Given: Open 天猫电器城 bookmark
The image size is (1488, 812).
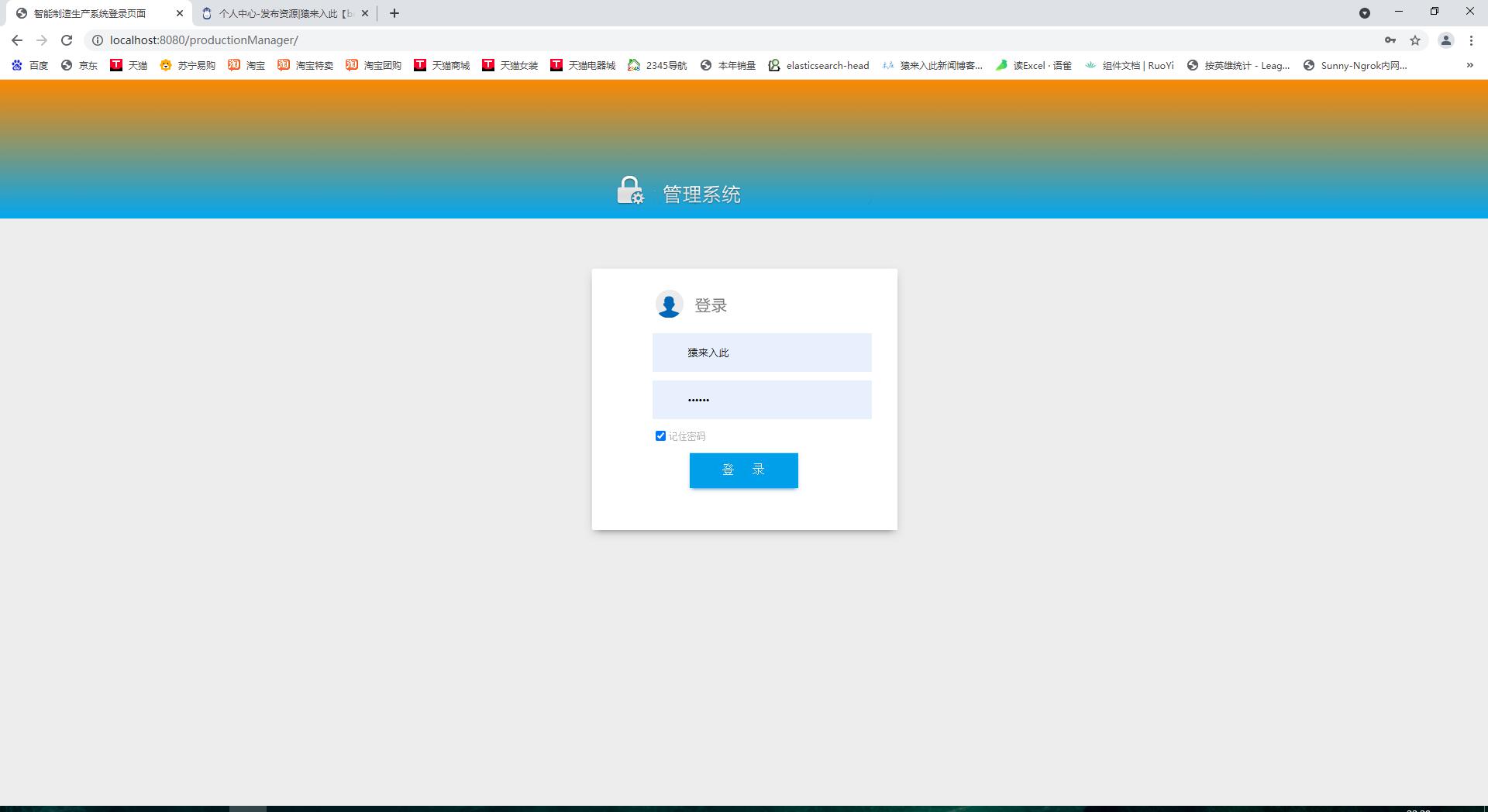Looking at the screenshot, I should click(x=583, y=65).
